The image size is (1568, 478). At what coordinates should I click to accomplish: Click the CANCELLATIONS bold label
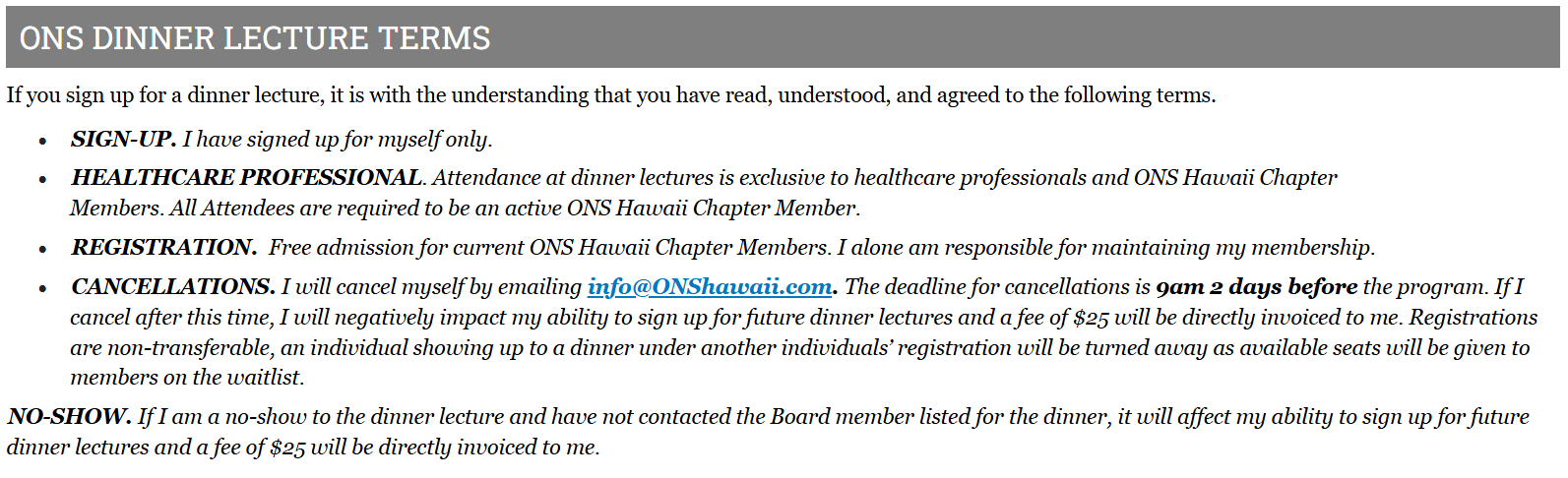click(172, 287)
